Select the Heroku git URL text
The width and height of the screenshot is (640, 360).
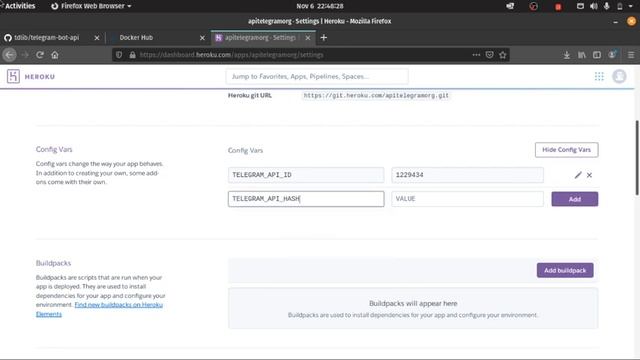coord(376,96)
